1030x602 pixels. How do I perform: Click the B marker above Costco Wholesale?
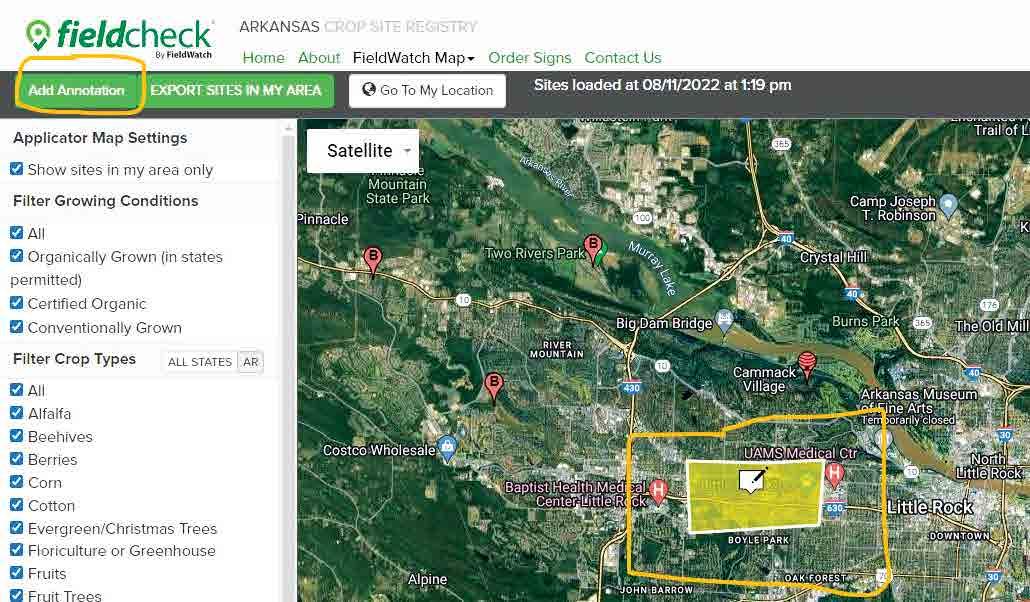tap(493, 387)
